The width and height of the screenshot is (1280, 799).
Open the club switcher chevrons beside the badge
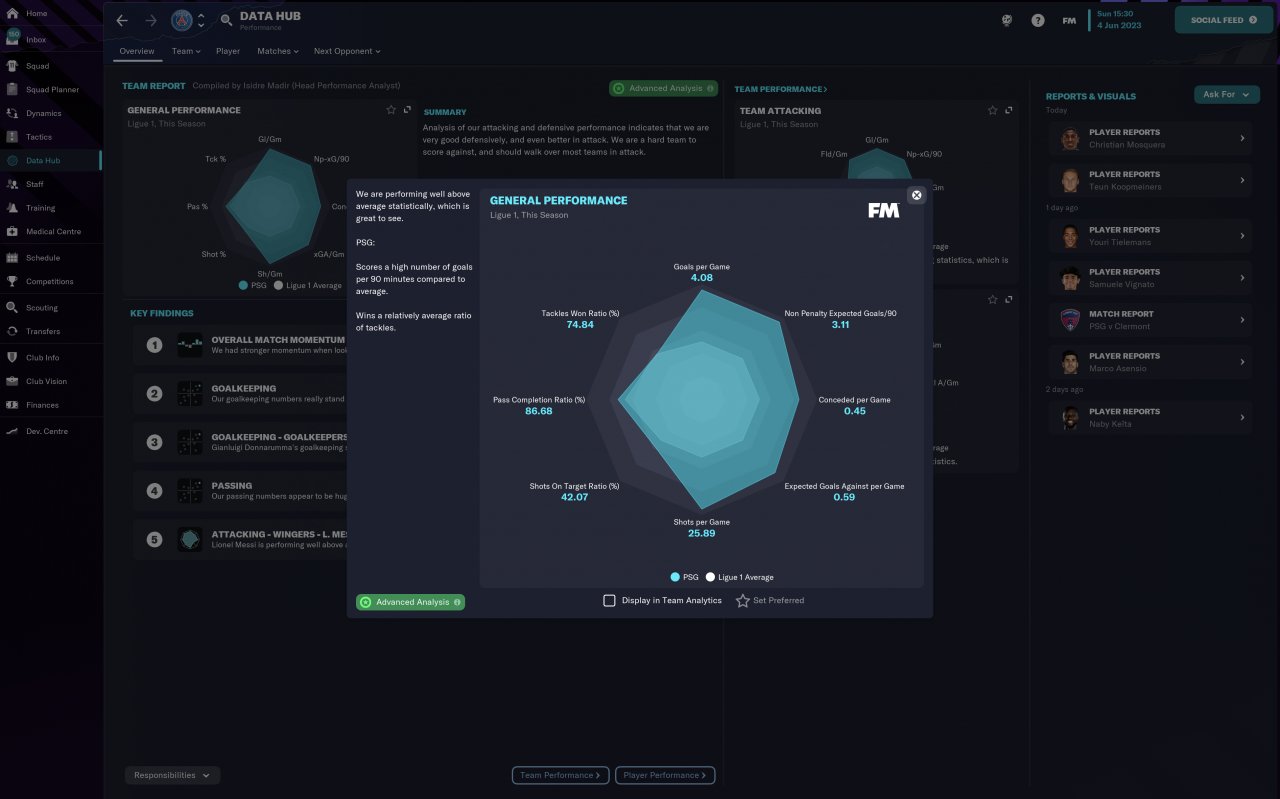(x=201, y=20)
